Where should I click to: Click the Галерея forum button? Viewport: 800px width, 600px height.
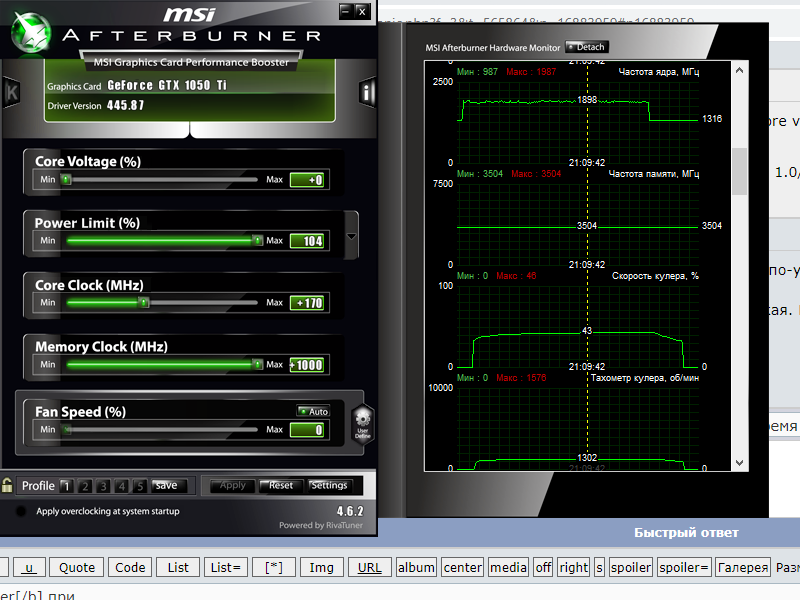(743, 567)
